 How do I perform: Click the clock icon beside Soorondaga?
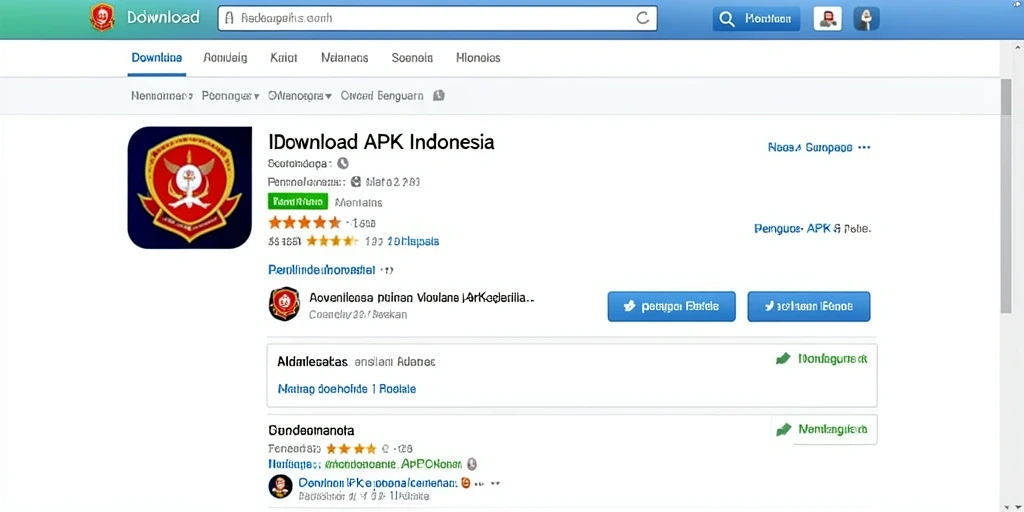tap(343, 163)
